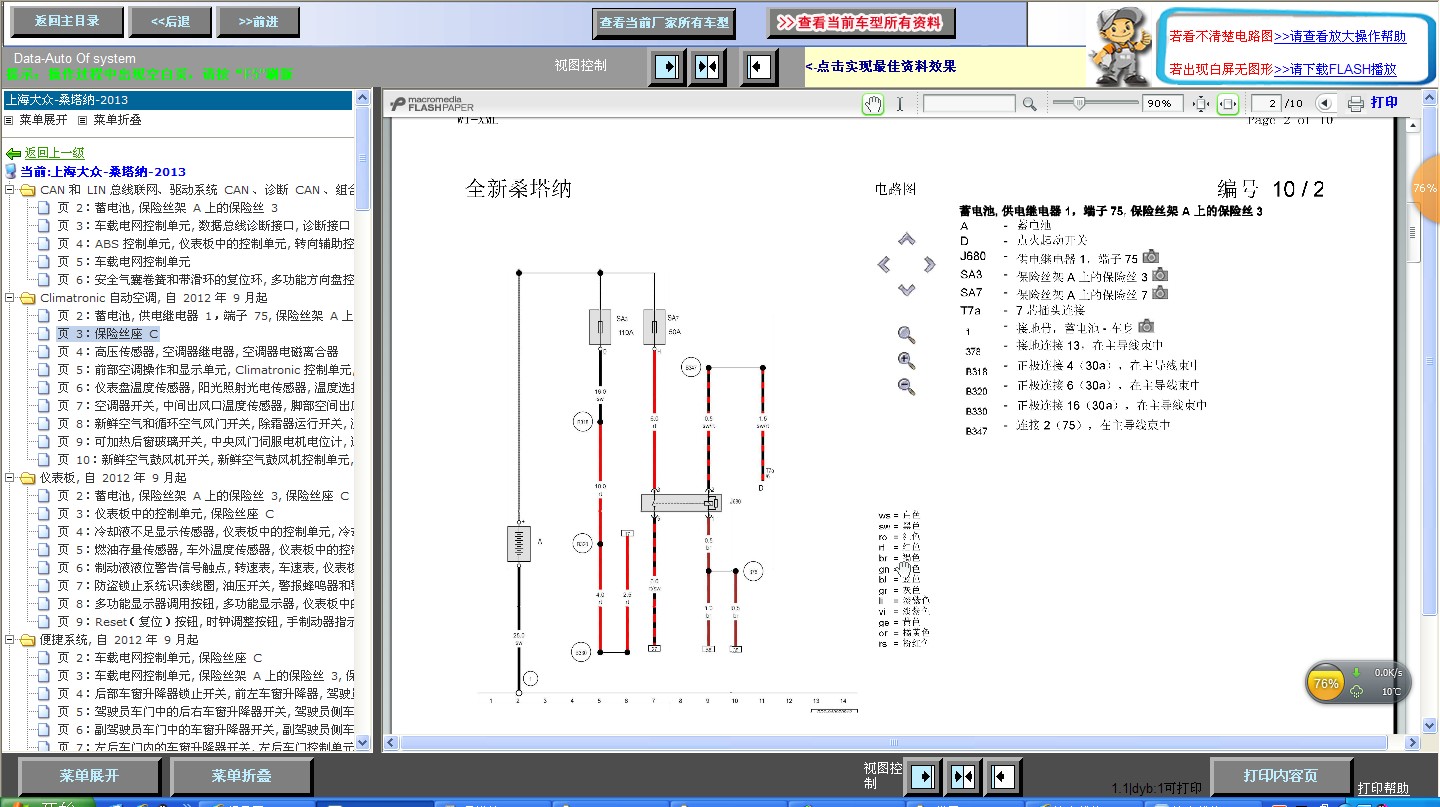Viewport: 1440px width, 807px height.
Task: Click the printer icon in the FlashPaper toolbar
Action: pos(1356,103)
